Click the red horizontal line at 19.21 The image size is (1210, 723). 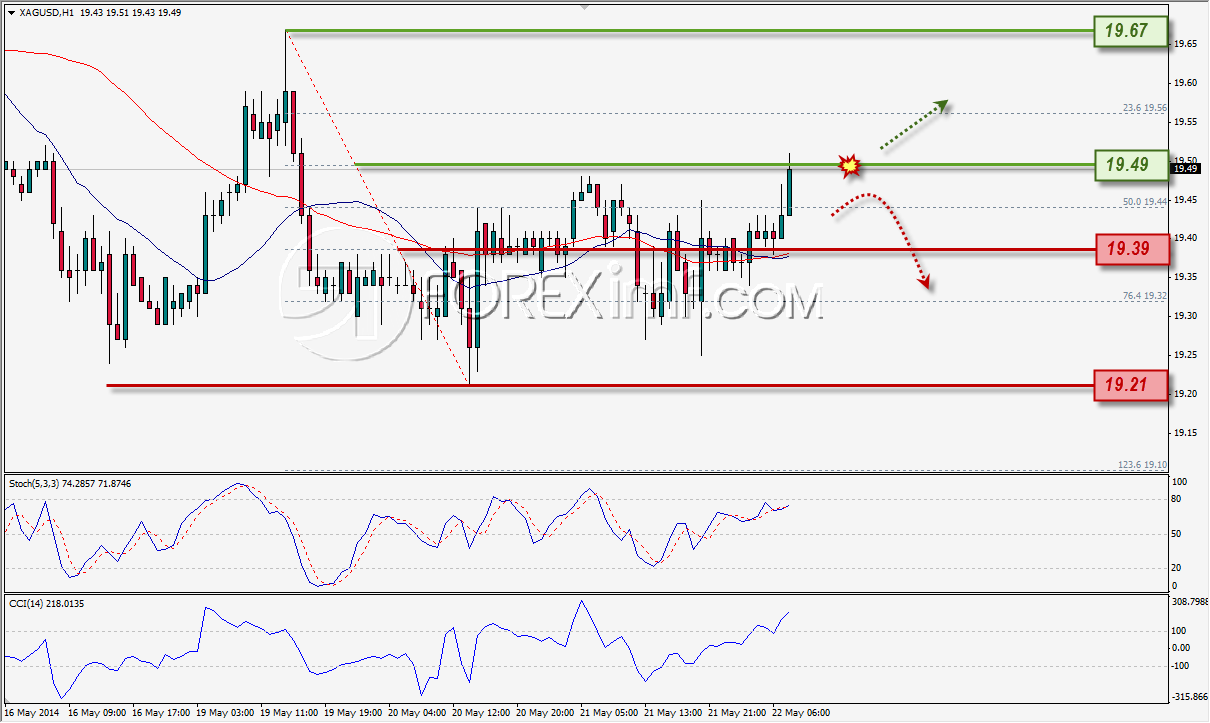pyautogui.click(x=600, y=385)
